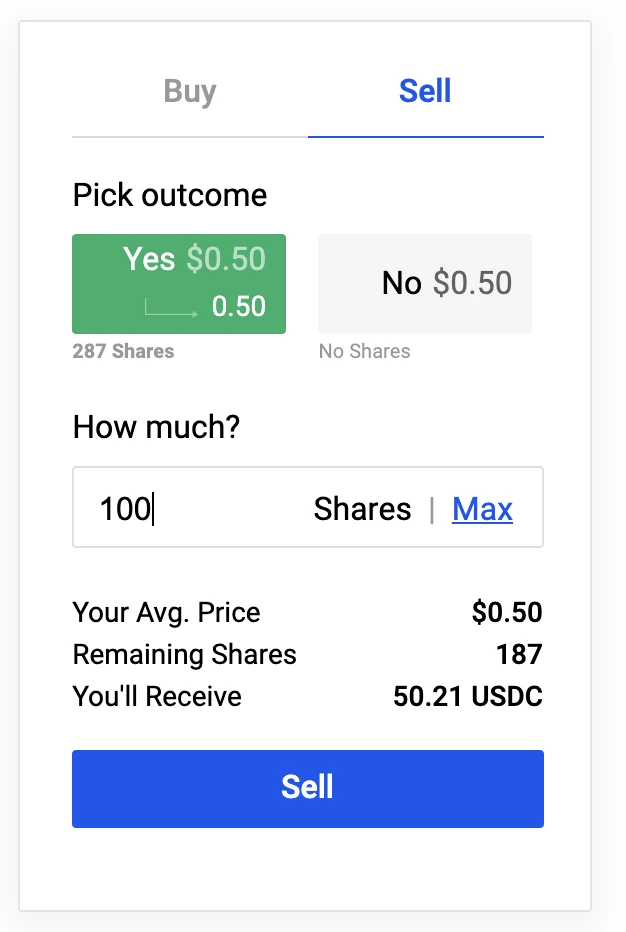Select the Sell tab
The width and height of the screenshot is (626, 932).
(426, 92)
